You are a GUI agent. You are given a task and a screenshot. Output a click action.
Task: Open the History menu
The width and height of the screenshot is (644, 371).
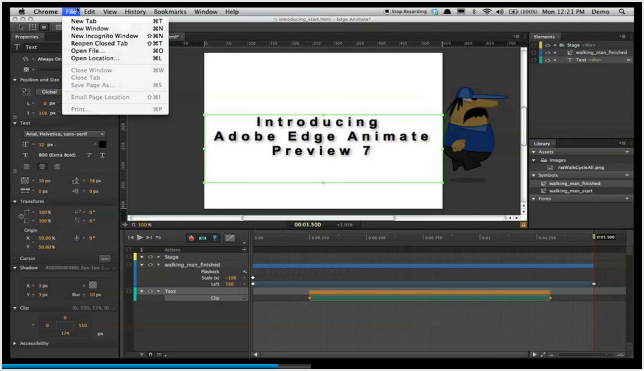135,12
